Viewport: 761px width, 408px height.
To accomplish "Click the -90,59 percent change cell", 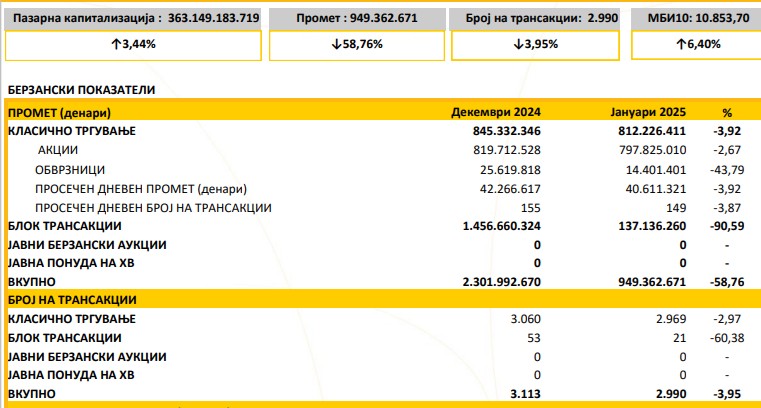I will (720, 226).
